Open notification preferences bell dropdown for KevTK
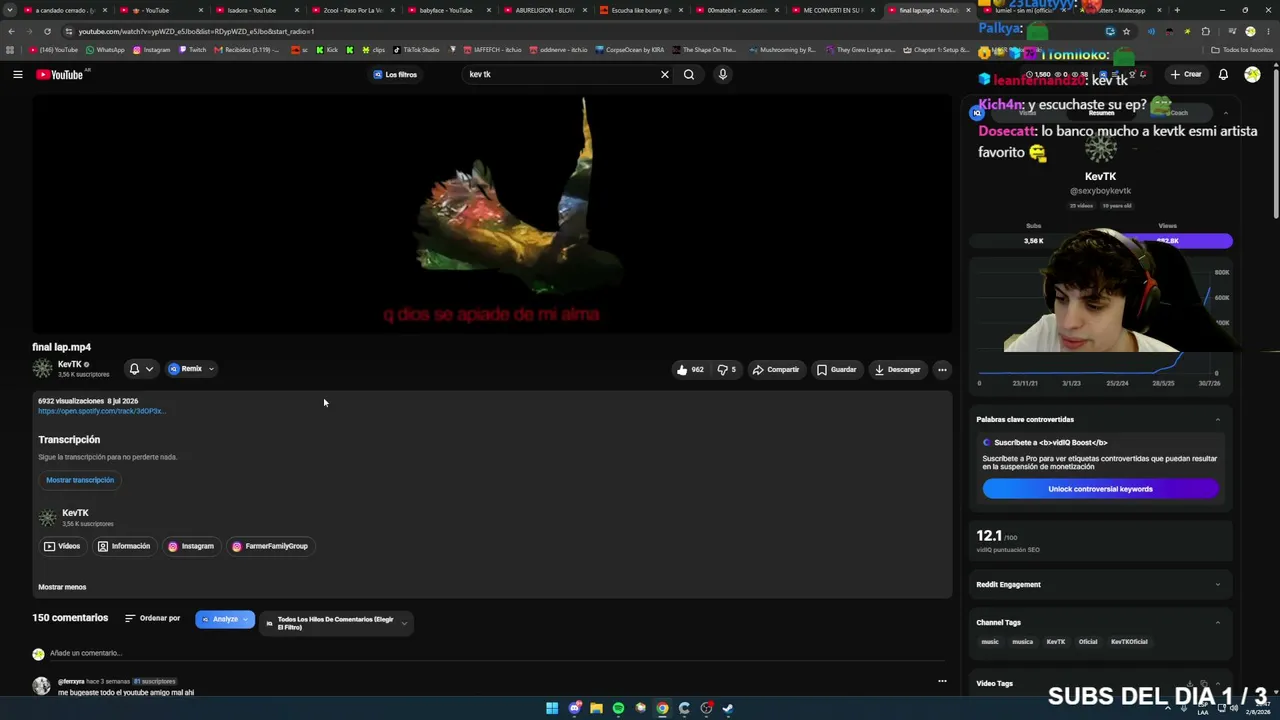Viewport: 1280px width, 720px height. [140, 369]
